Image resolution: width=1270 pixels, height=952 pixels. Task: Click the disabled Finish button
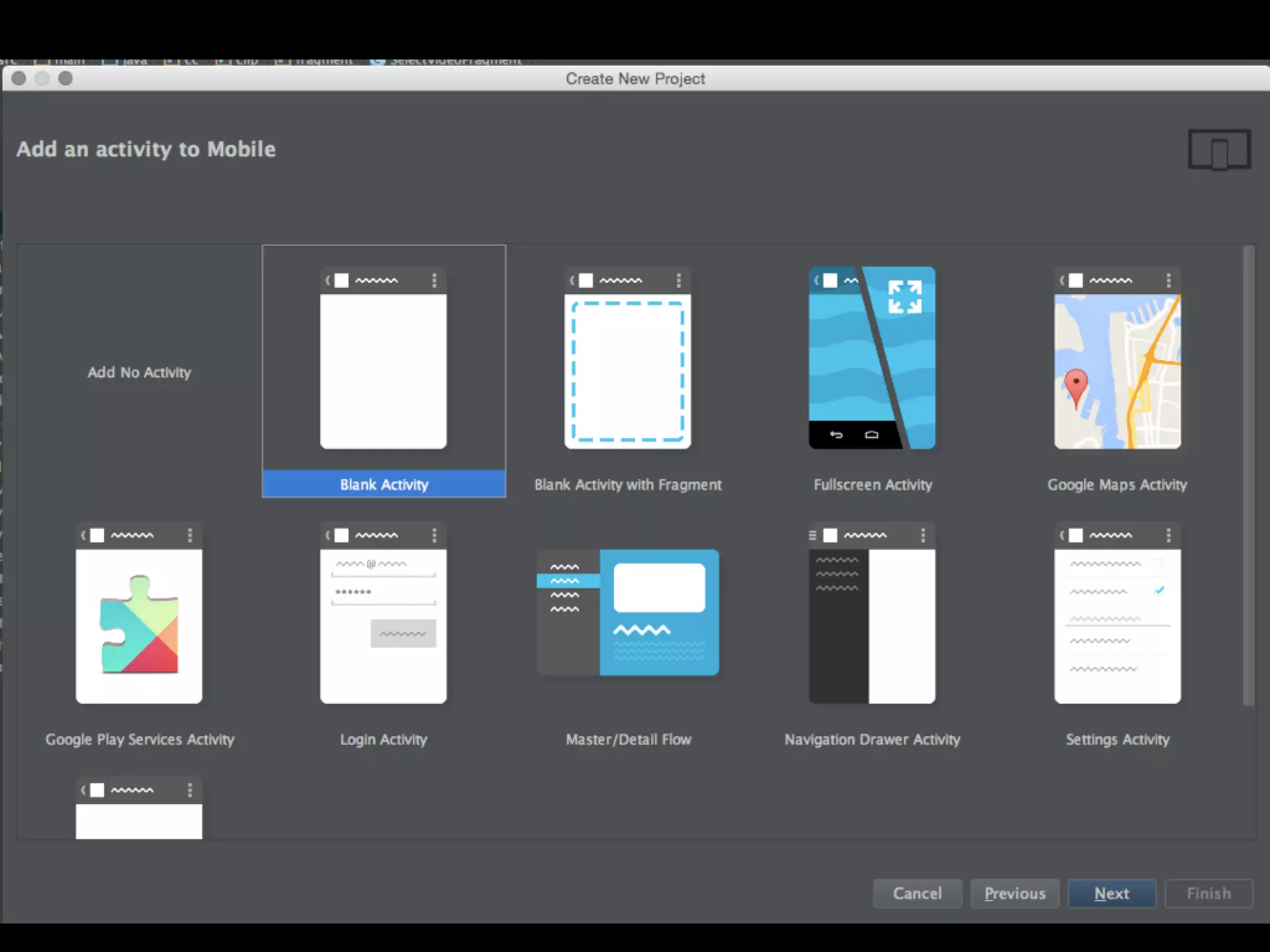coord(1209,893)
